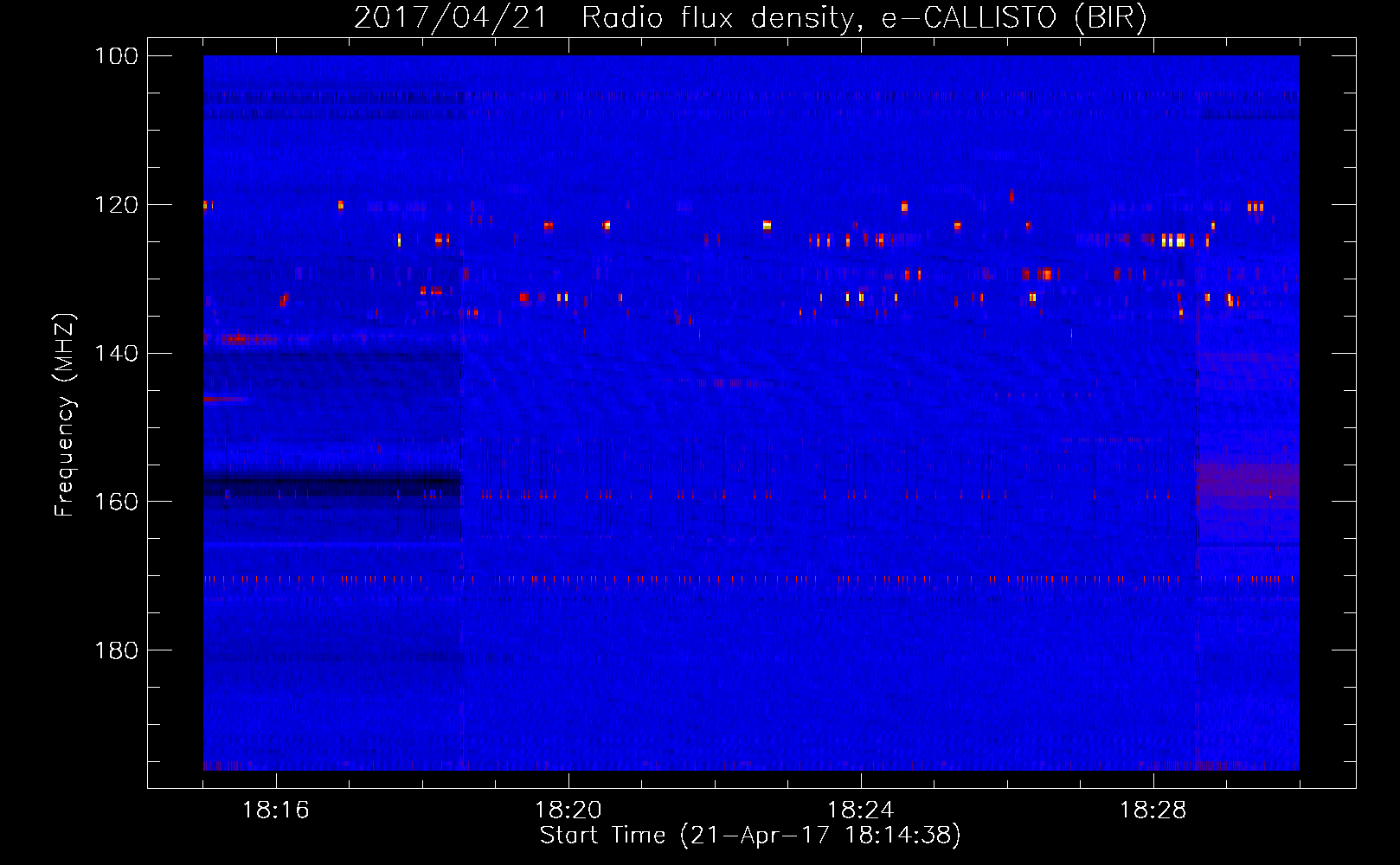Click the plot title "Radio flux density, e-CALLISTO (BIR)"

[864, 18]
